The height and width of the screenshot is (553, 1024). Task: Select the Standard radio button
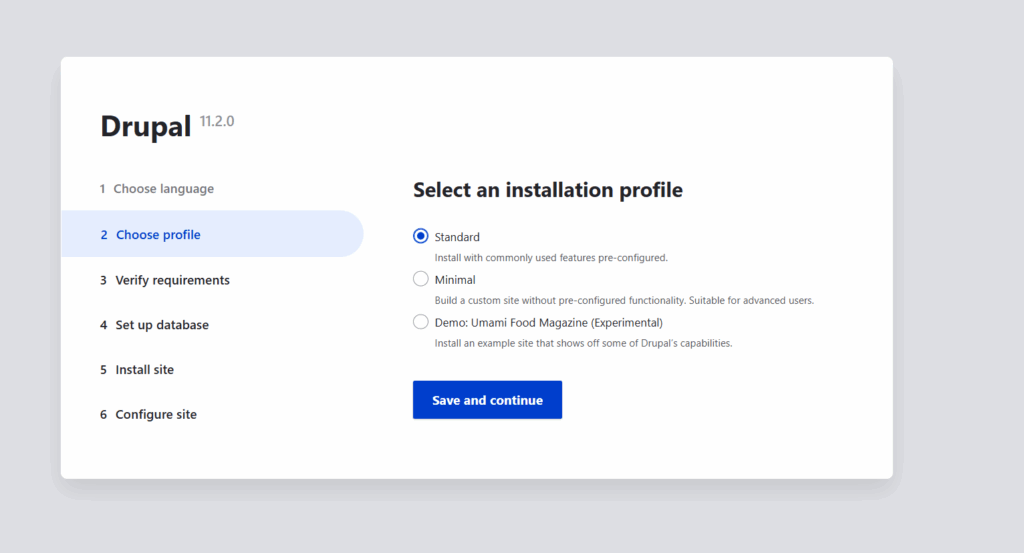point(421,236)
